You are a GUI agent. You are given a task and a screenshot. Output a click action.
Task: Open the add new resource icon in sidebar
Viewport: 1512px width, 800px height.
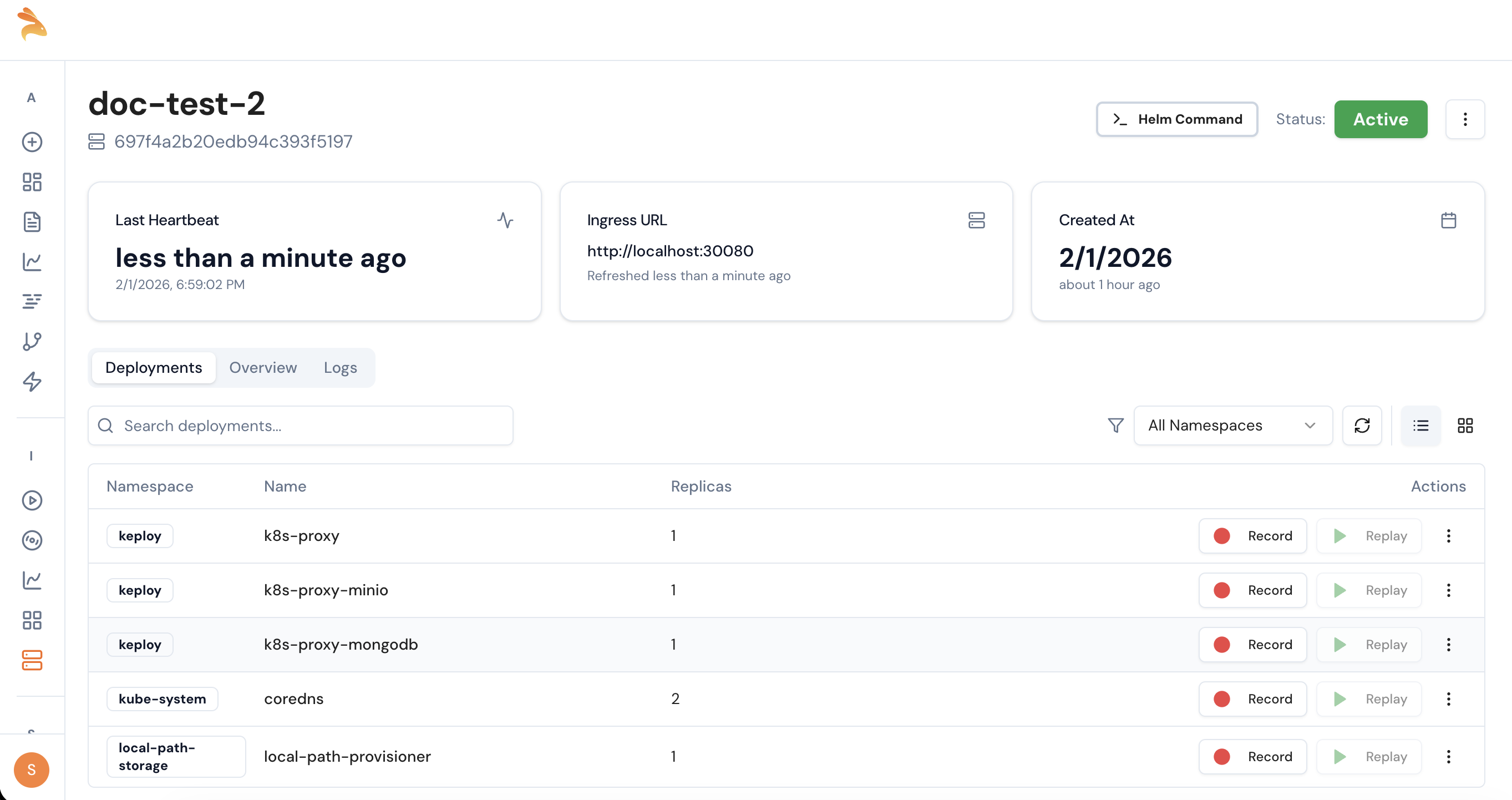32,142
